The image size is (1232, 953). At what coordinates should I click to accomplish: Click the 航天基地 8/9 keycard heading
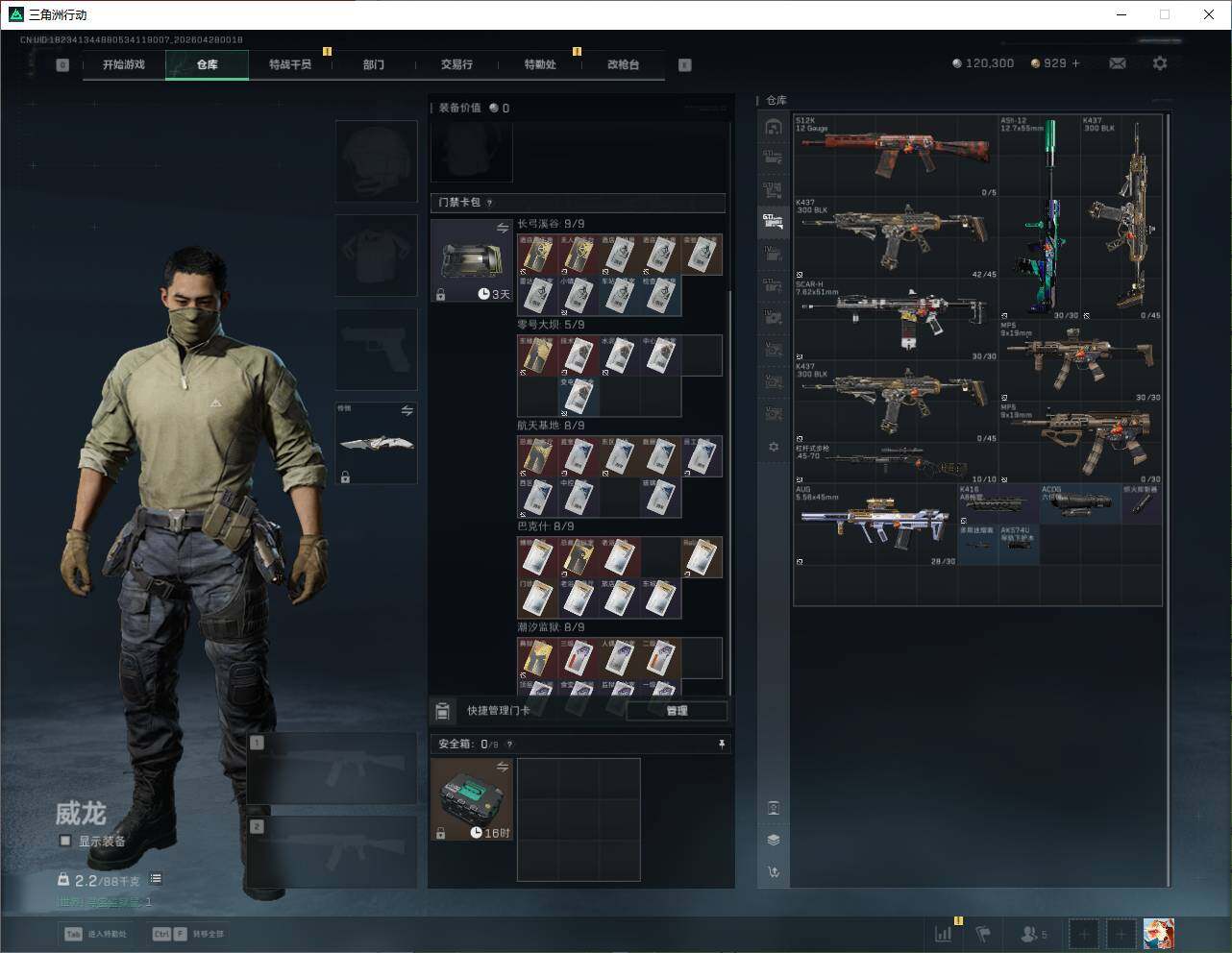[551, 426]
